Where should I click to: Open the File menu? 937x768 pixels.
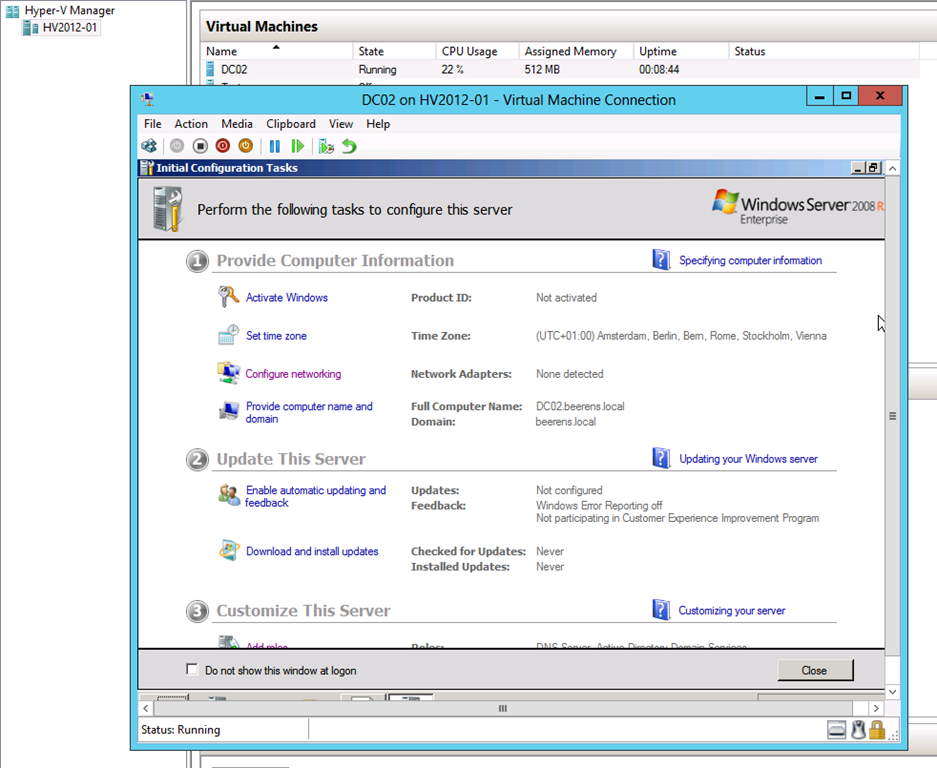[x=152, y=124]
